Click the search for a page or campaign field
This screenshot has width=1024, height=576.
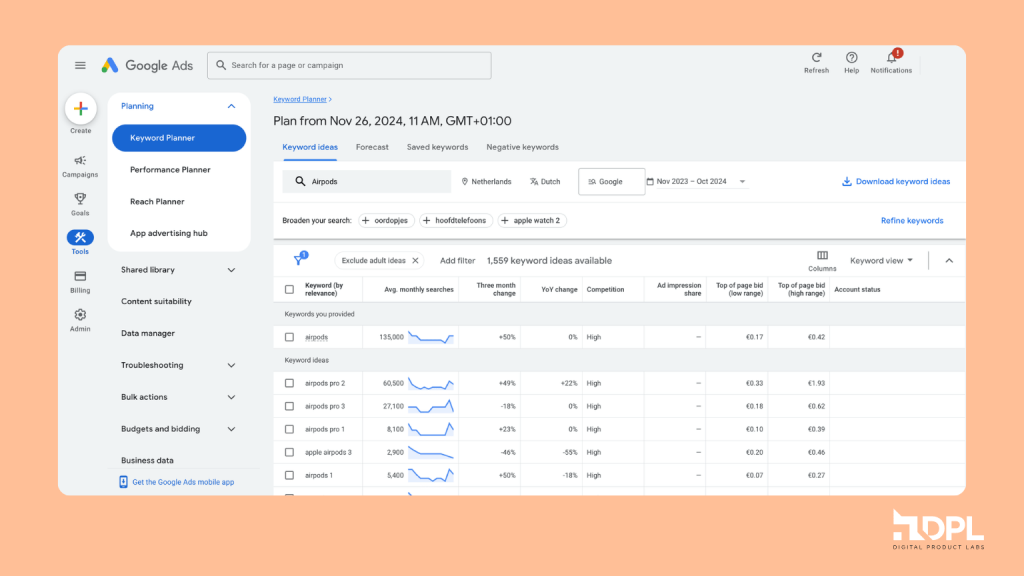[349, 65]
